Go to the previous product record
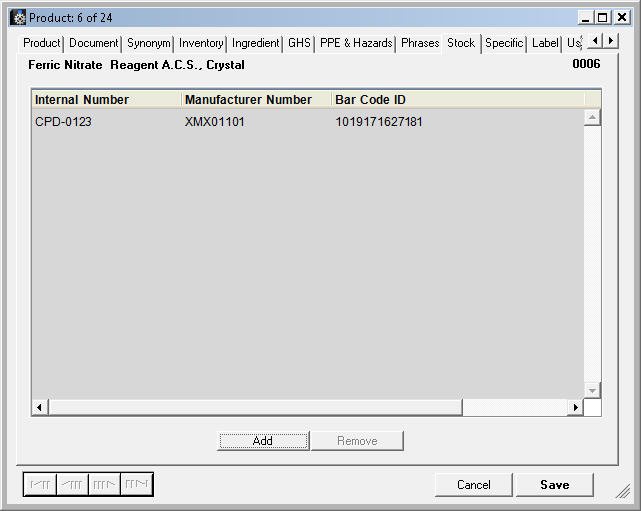The height and width of the screenshot is (511, 641). [x=72, y=485]
